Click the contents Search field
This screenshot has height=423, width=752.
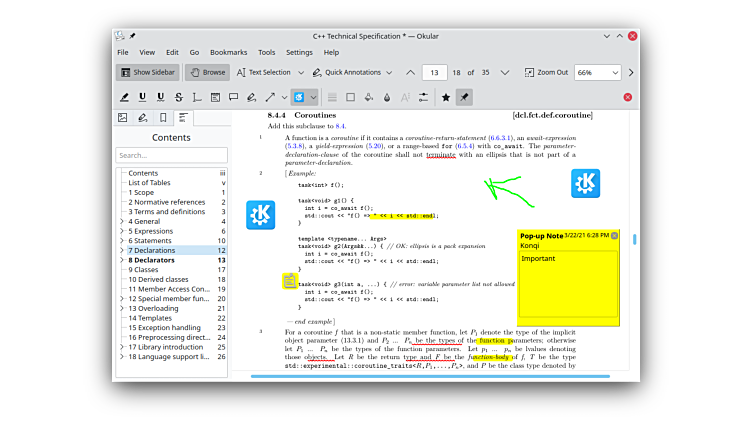pyautogui.click(x=171, y=155)
